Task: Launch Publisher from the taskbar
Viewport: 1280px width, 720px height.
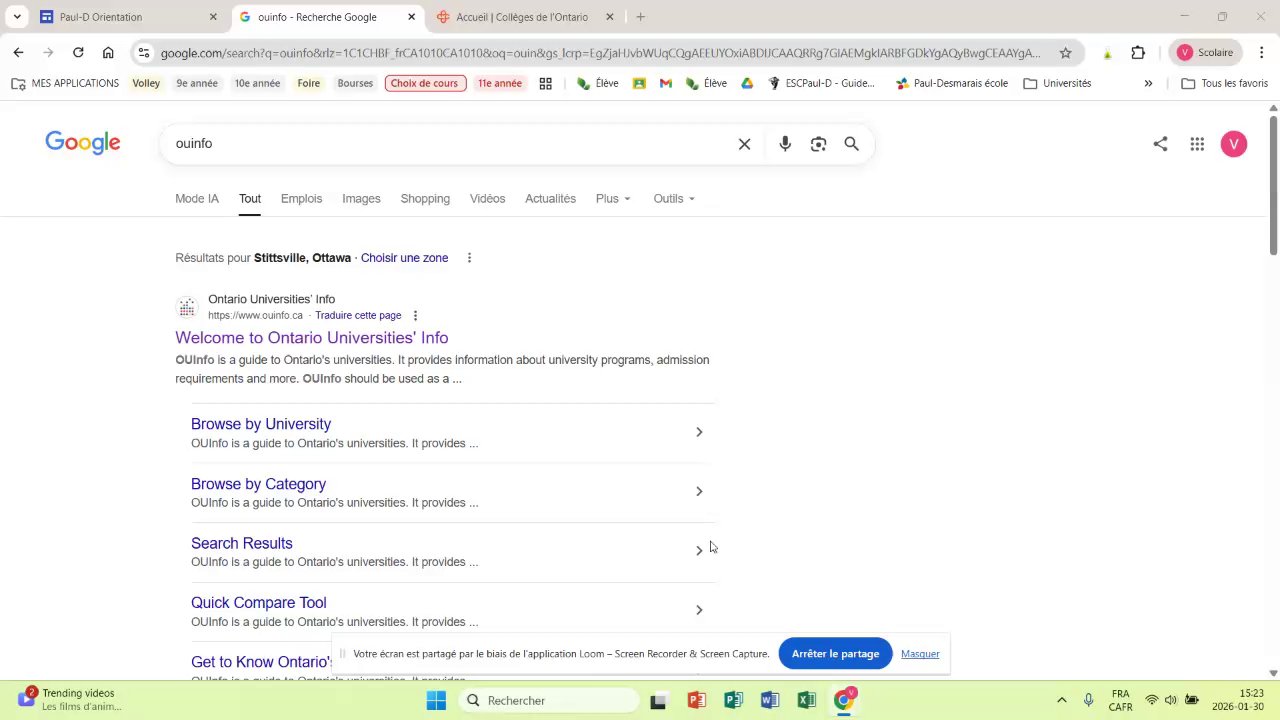Action: point(733,700)
